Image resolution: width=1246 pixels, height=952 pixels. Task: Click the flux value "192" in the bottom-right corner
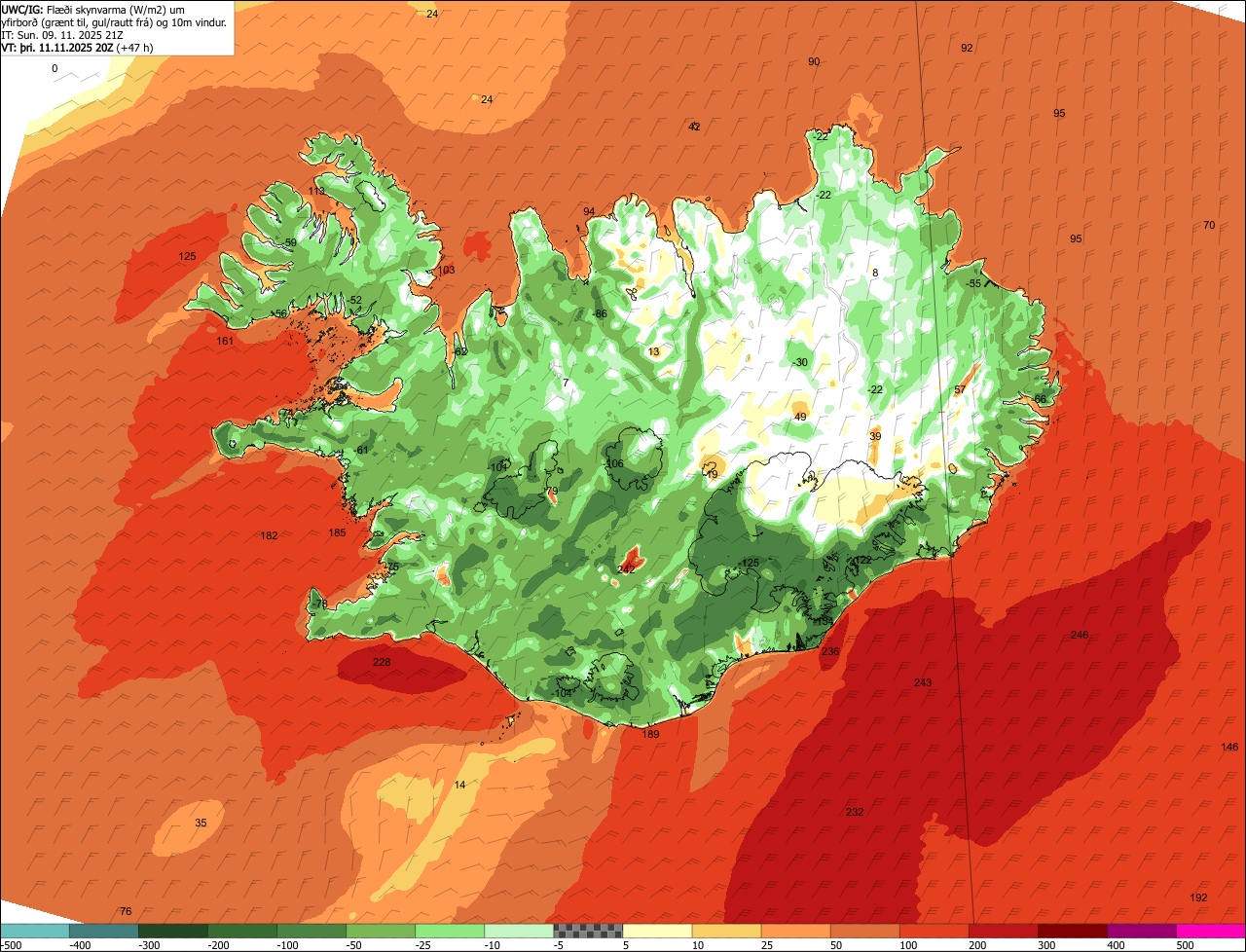[1199, 897]
